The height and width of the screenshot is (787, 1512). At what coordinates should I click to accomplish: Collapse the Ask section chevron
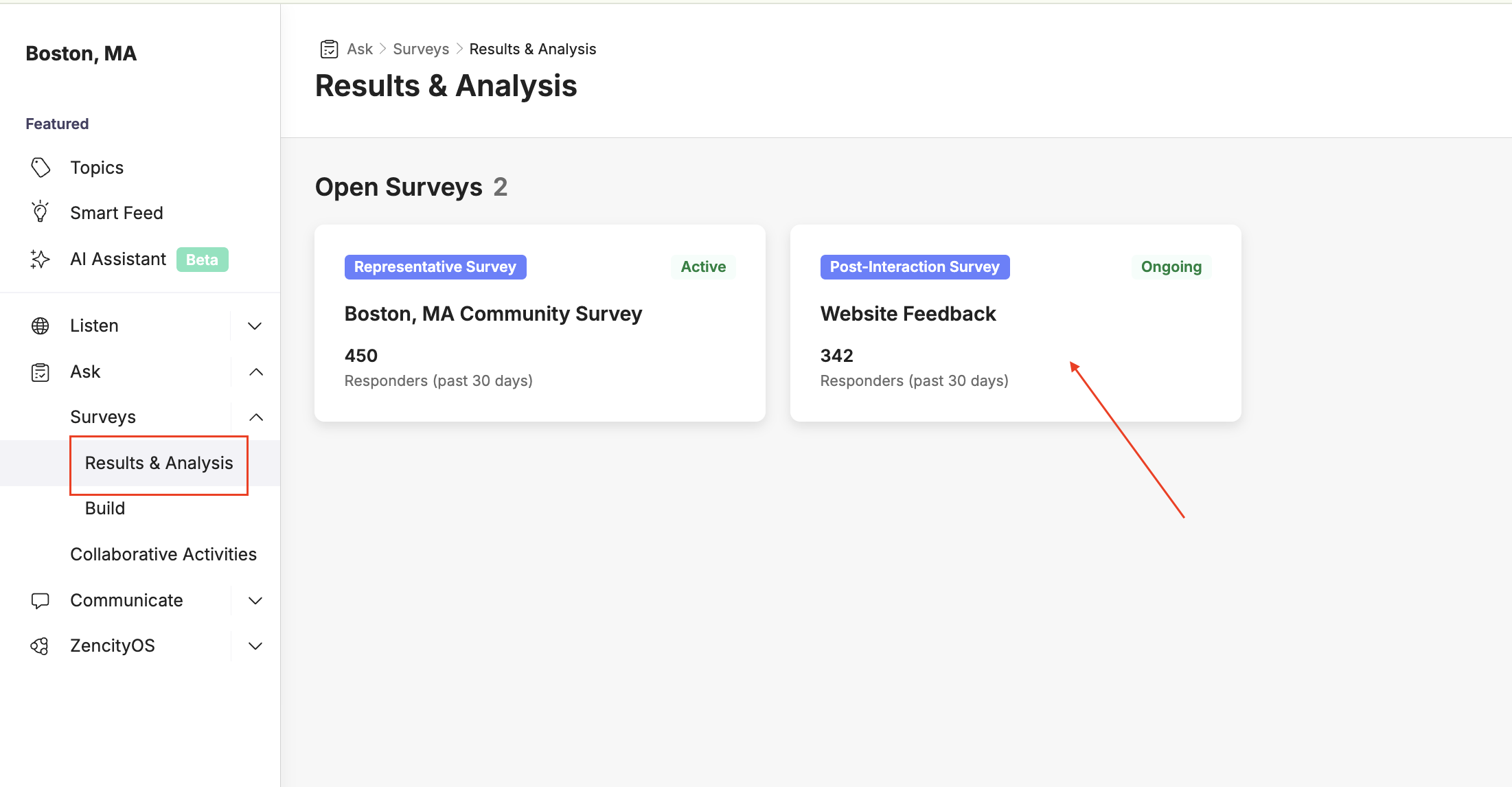(255, 372)
